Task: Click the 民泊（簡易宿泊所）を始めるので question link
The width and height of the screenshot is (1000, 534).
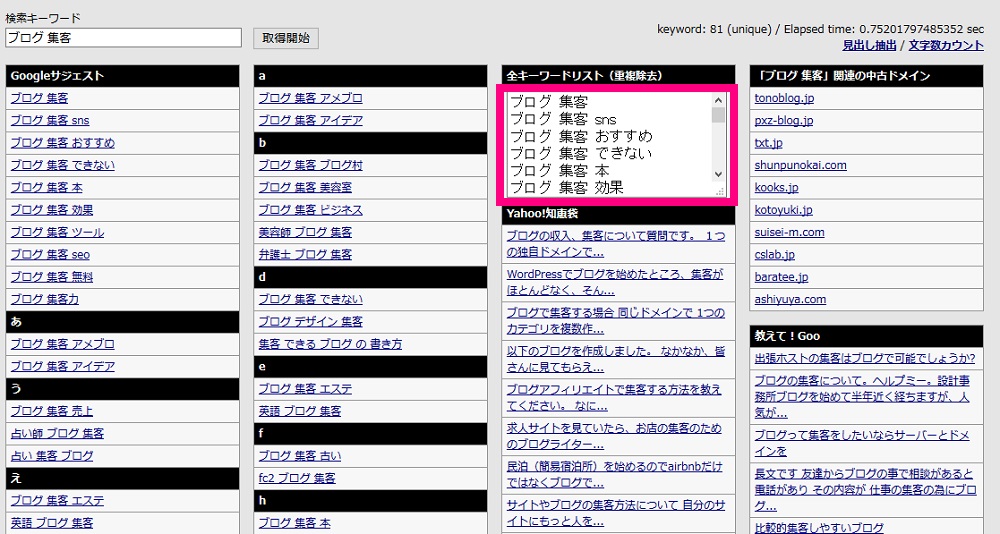Action: click(614, 474)
